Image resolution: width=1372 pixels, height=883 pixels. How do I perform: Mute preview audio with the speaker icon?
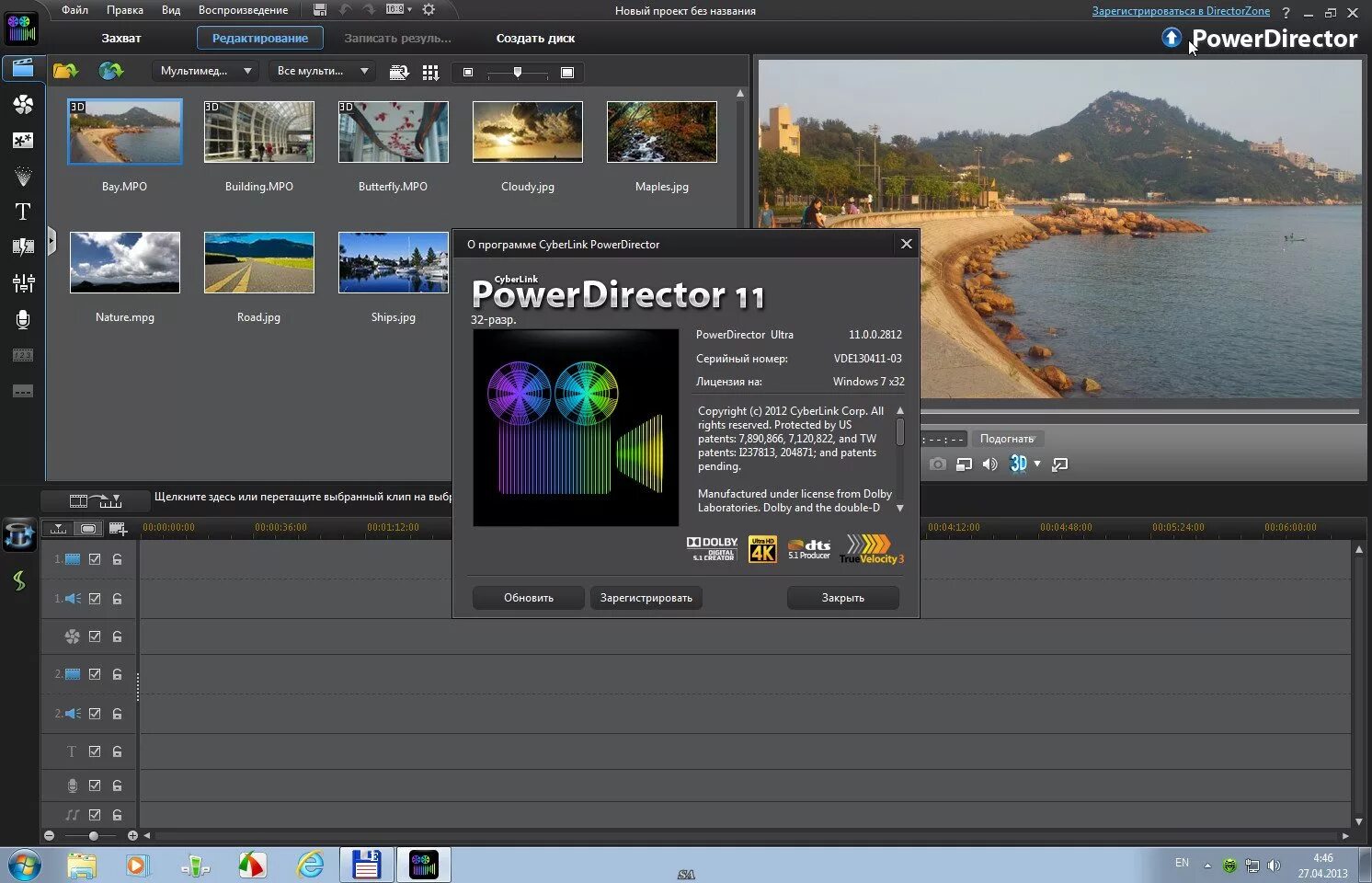989,464
